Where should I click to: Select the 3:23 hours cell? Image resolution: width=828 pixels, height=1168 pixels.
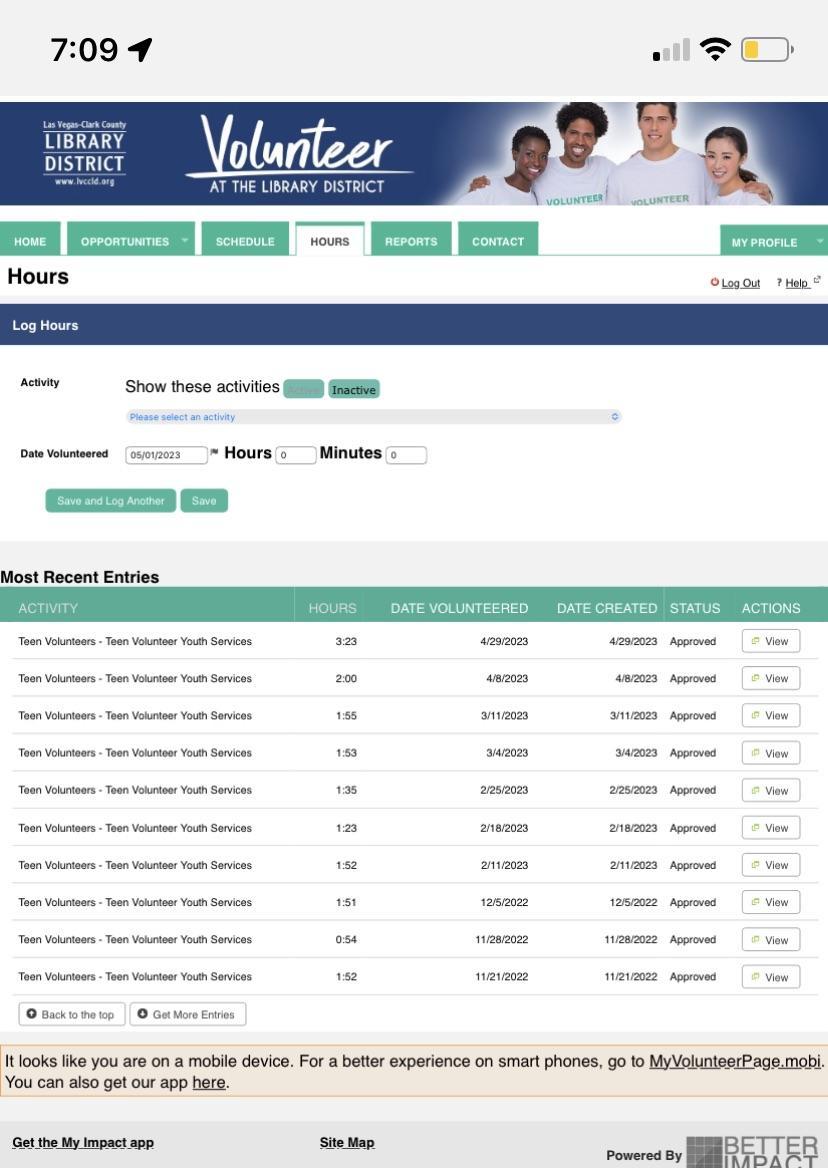click(345, 641)
